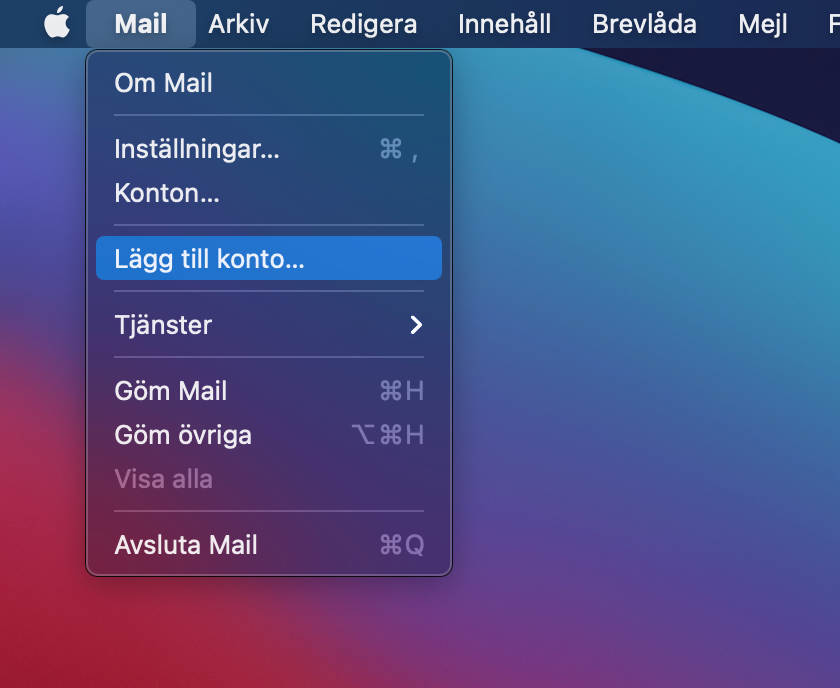Choose Om Mail from the menu
The height and width of the screenshot is (688, 840).
pyautogui.click(x=269, y=83)
